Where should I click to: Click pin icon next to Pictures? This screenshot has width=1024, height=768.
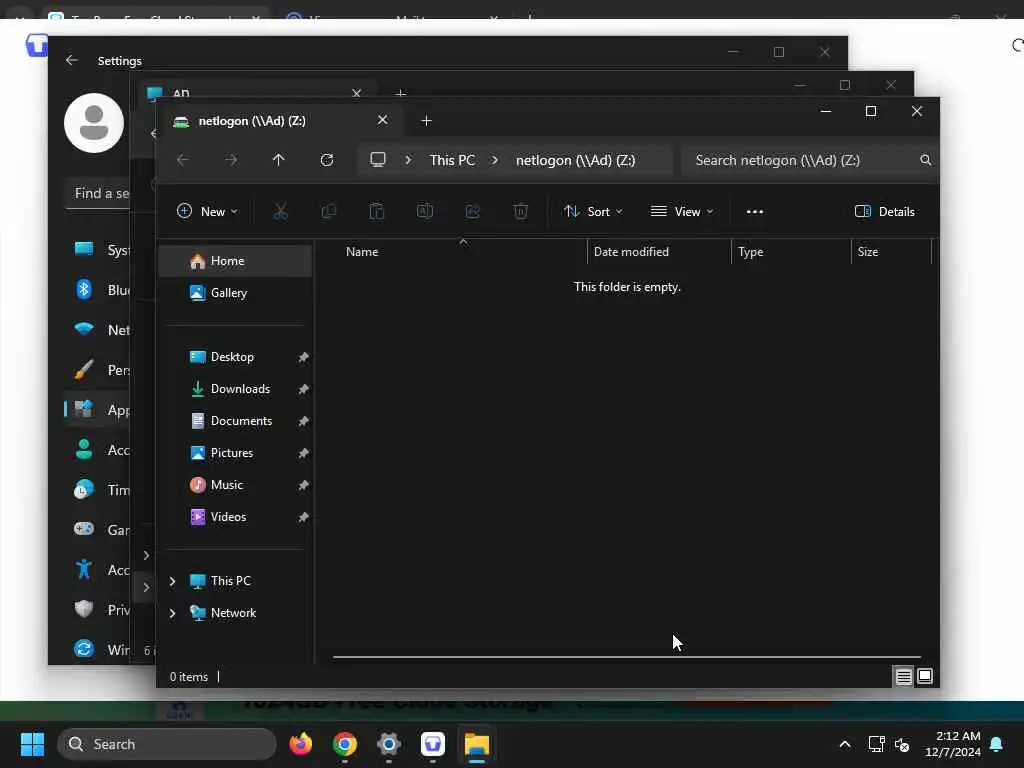303,453
